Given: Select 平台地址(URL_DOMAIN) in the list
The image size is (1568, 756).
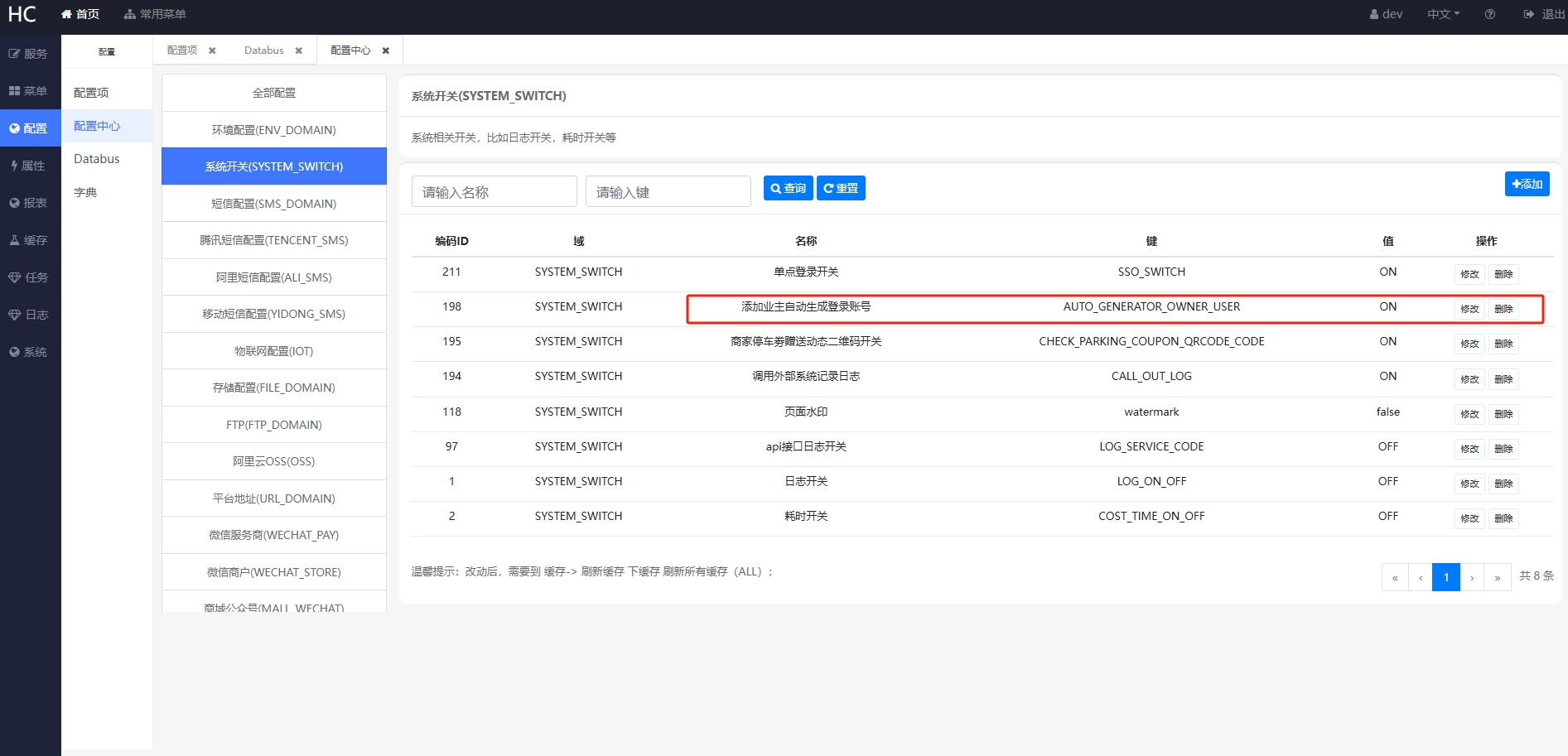Looking at the screenshot, I should [x=274, y=498].
